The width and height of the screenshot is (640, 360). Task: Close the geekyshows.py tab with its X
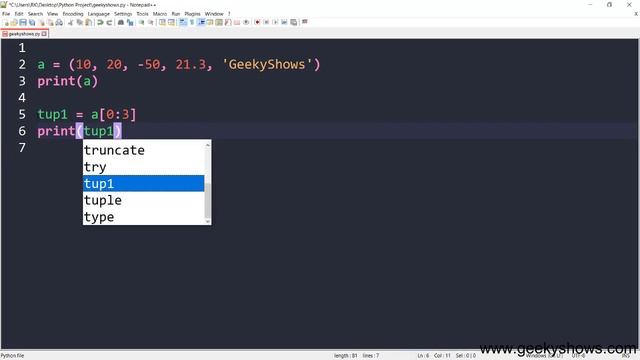click(44, 34)
